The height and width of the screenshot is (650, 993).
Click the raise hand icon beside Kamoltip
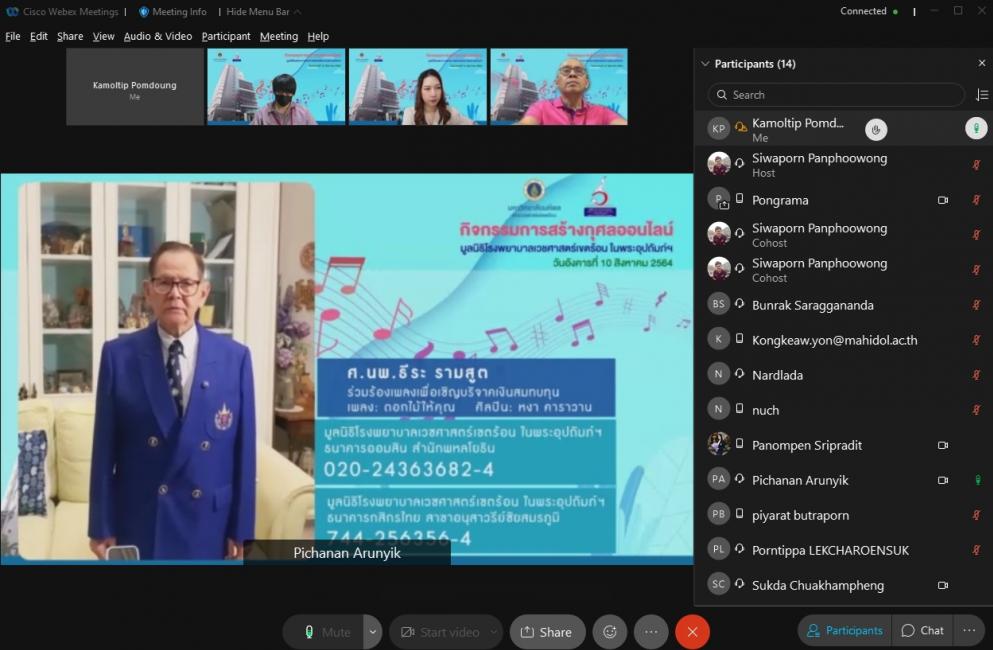coord(876,129)
